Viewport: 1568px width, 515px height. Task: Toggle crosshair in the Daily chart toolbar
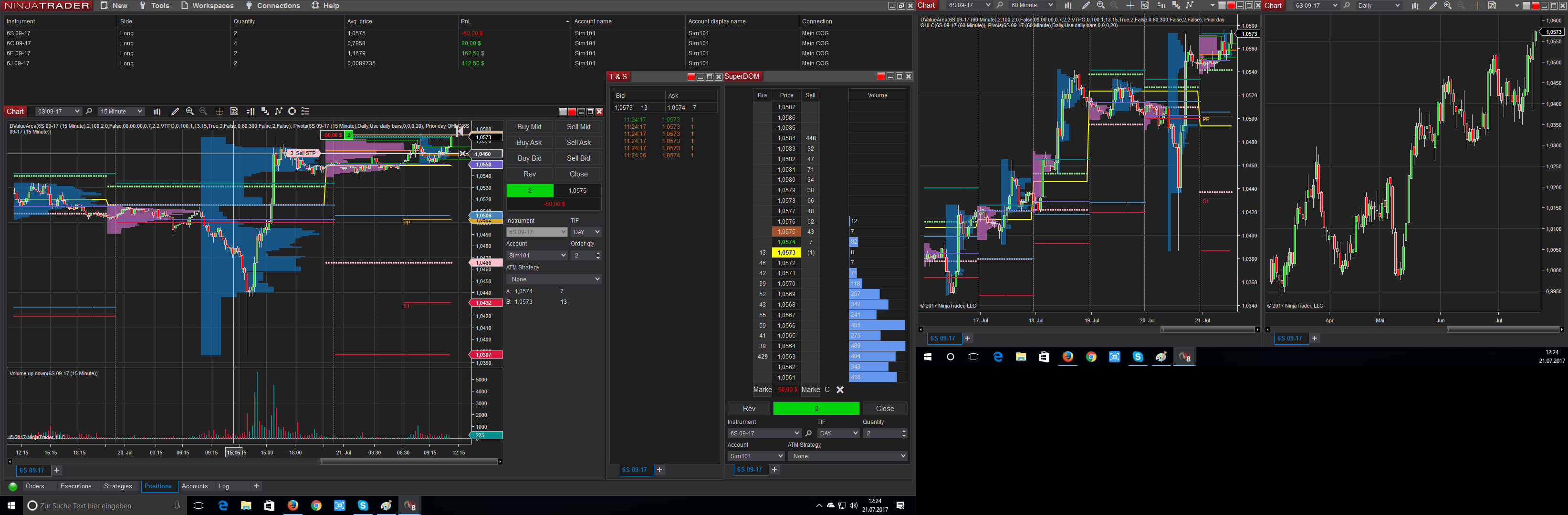1477,5
